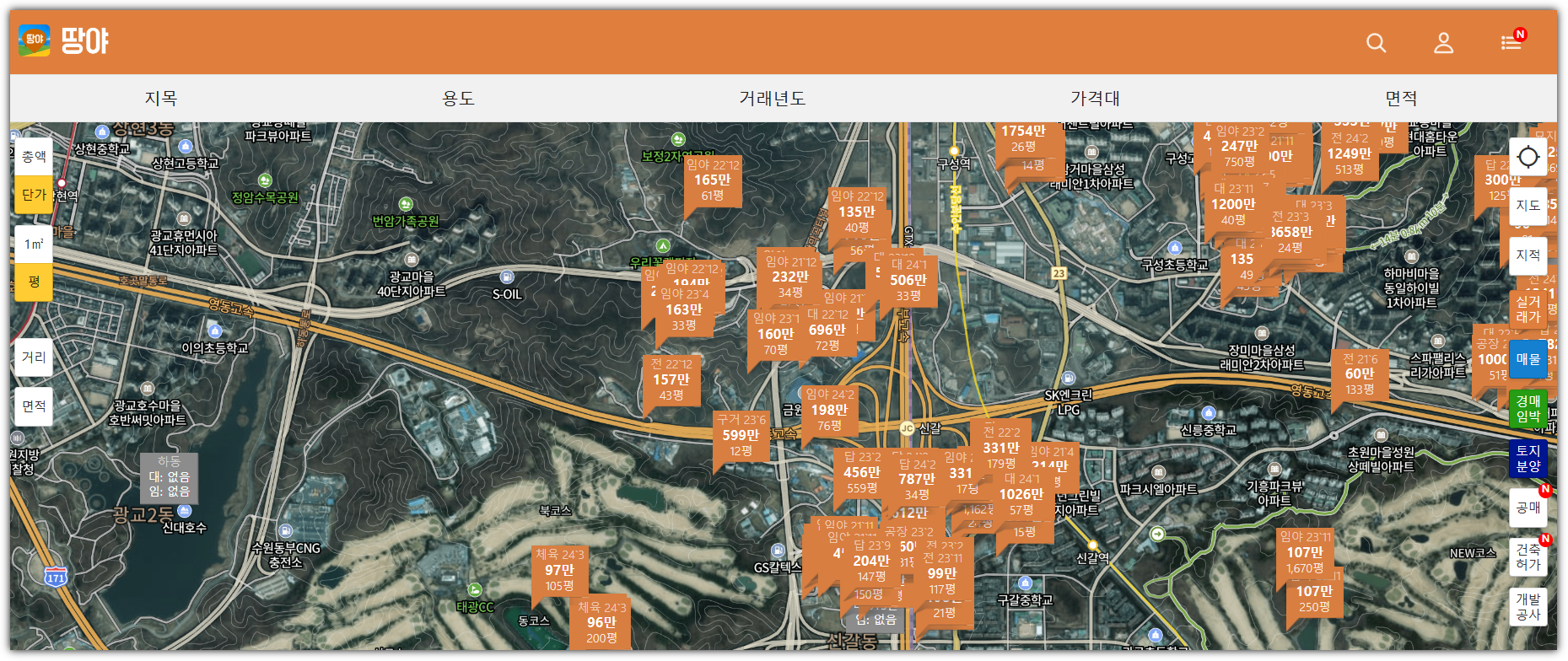Open the 대 24'1 506만 33평 marker
Viewport: 1568px width, 661px height.
click(908, 281)
